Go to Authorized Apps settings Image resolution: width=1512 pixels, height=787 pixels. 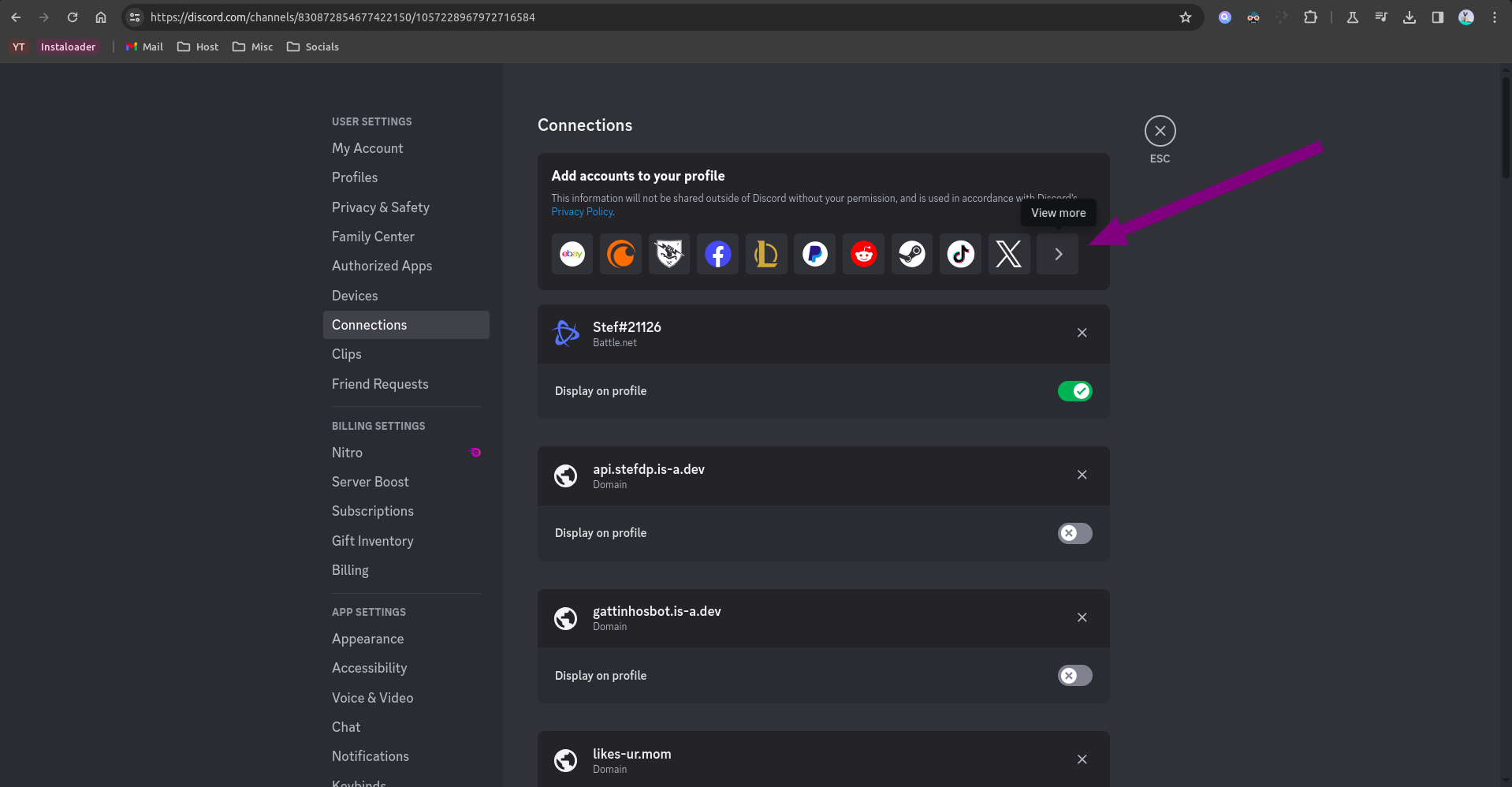[x=382, y=266]
